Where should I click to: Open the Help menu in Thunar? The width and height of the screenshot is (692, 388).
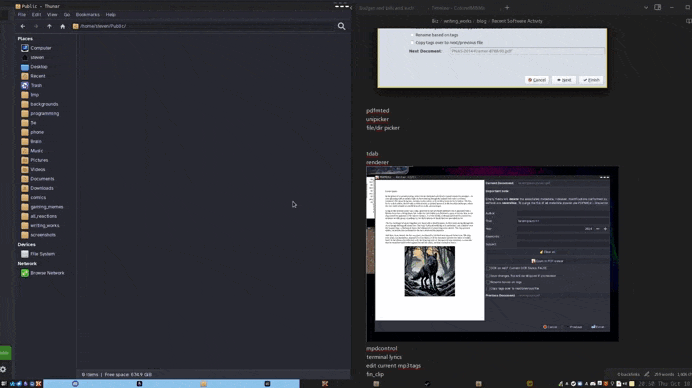pos(110,15)
